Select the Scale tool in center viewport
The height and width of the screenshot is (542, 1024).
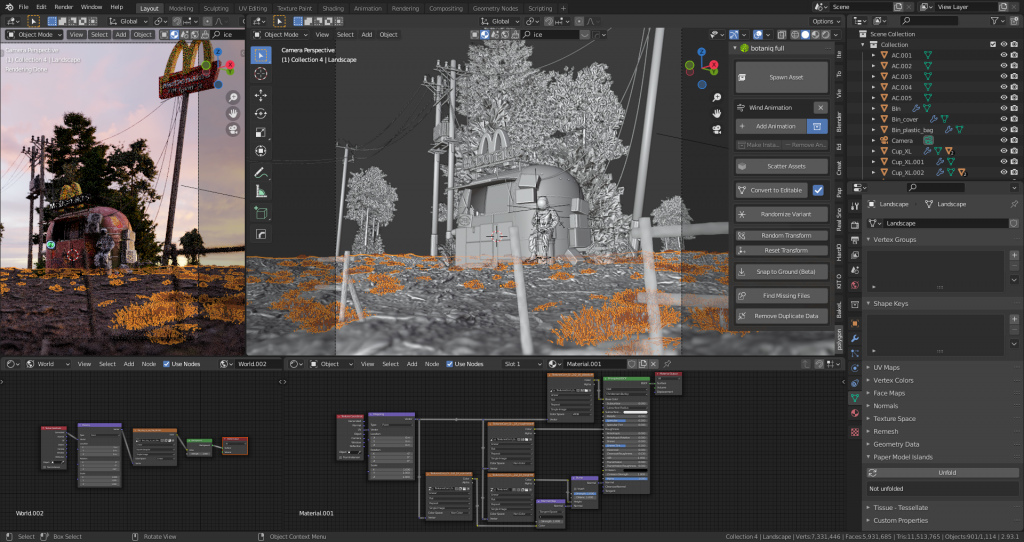tap(261, 133)
